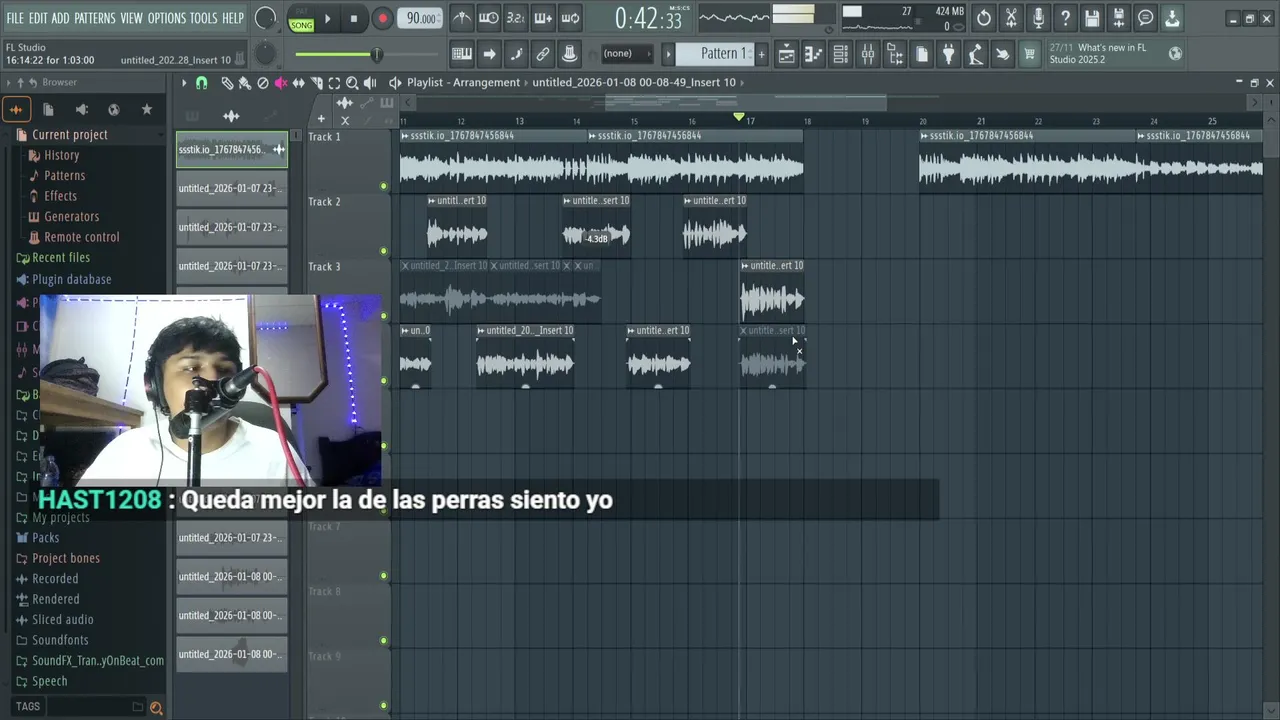Open the Playlist options arrow menu
The image size is (1280, 720).
[x=184, y=83]
